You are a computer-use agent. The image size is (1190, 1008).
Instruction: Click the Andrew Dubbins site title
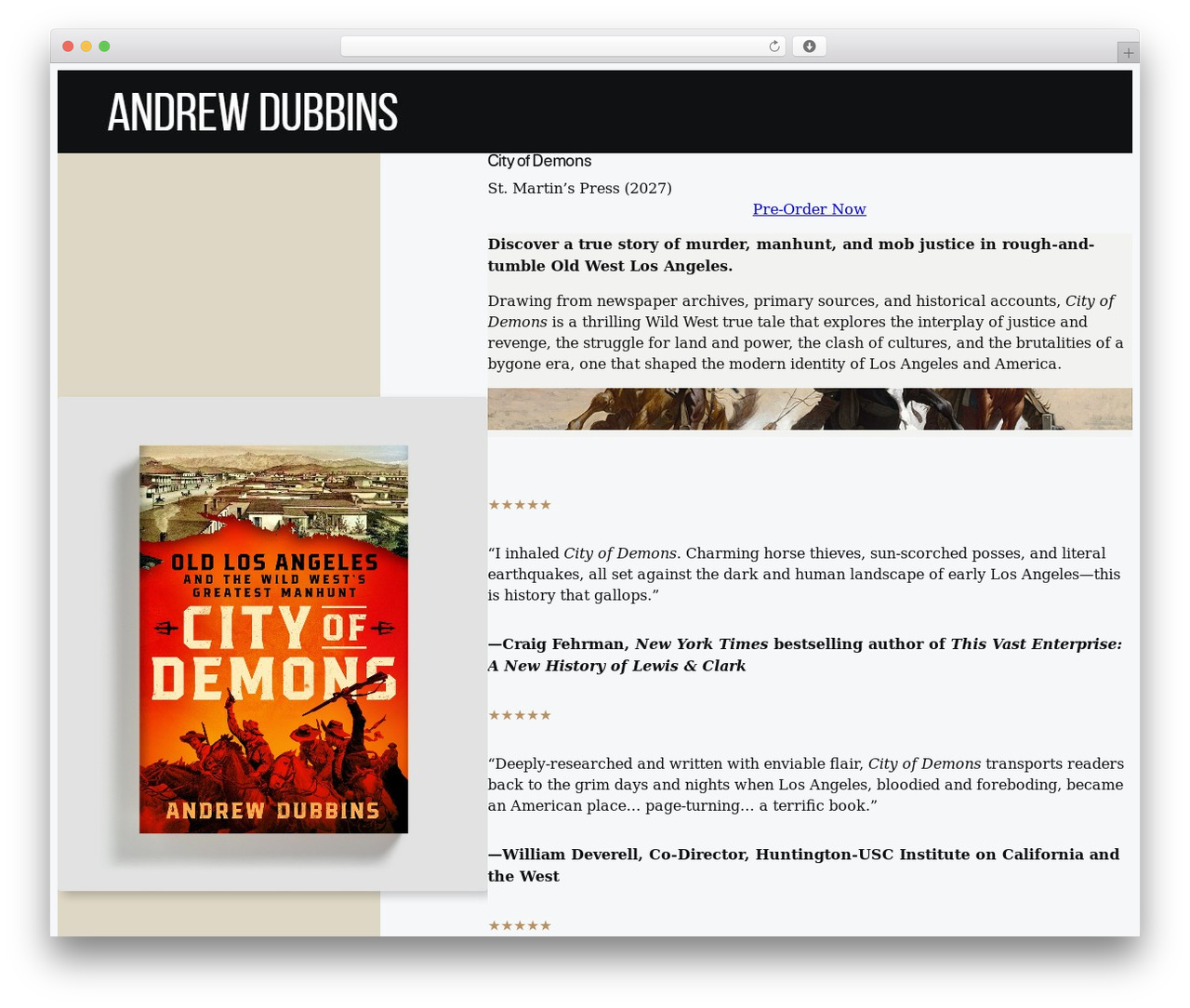(x=253, y=113)
